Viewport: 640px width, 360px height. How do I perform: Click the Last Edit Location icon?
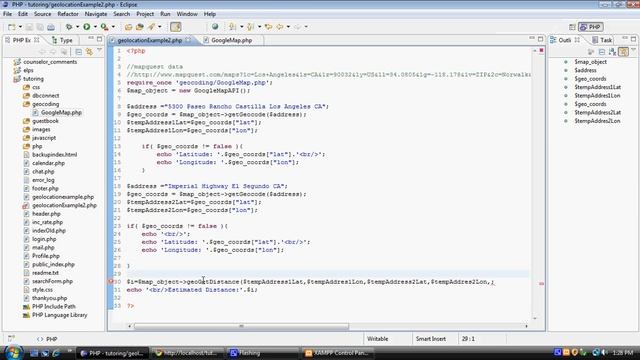click(268, 27)
